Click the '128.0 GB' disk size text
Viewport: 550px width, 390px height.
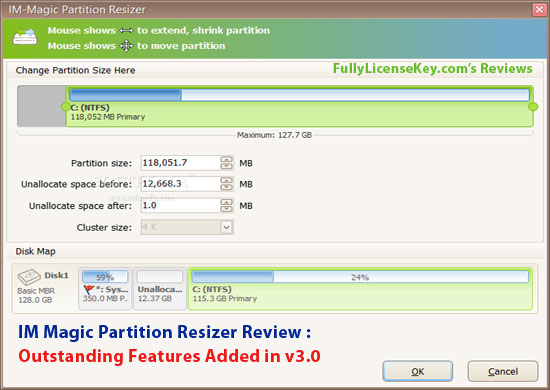tap(35, 300)
